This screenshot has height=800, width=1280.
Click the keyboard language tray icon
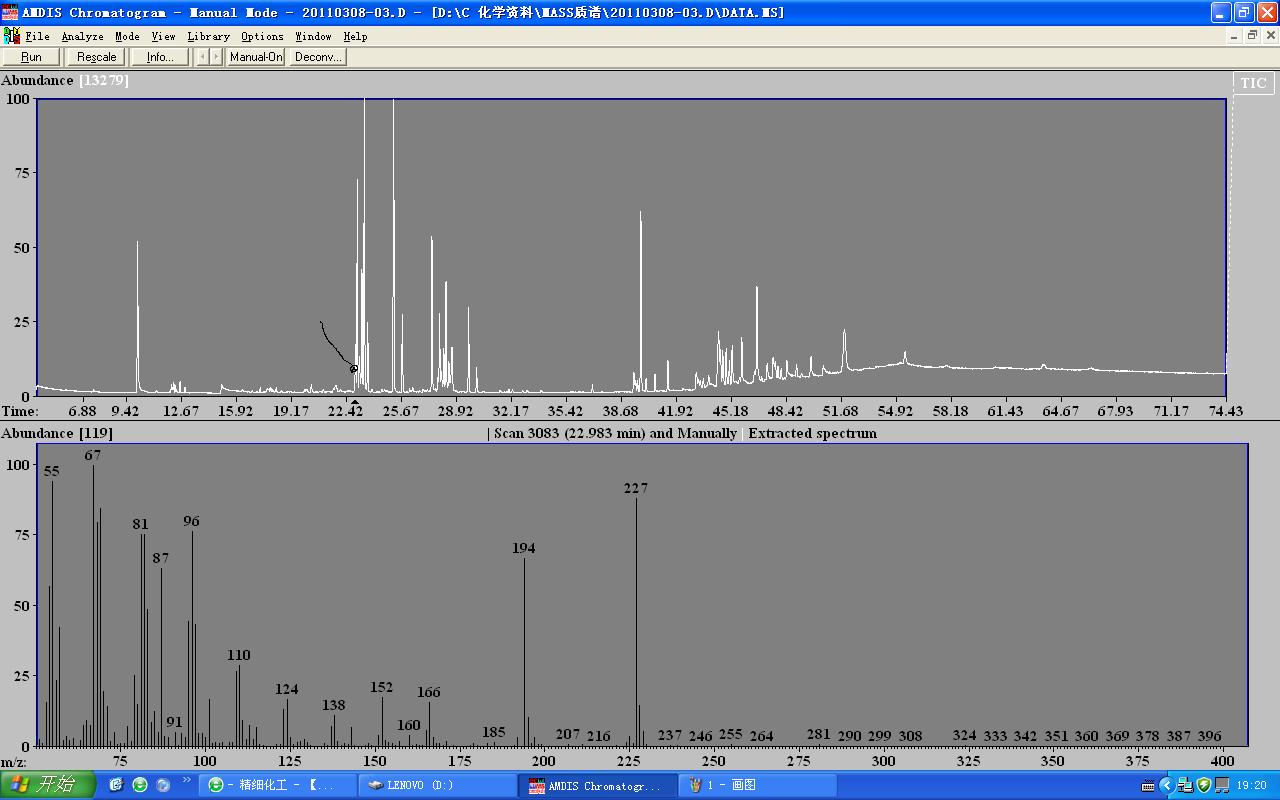[x=1148, y=786]
